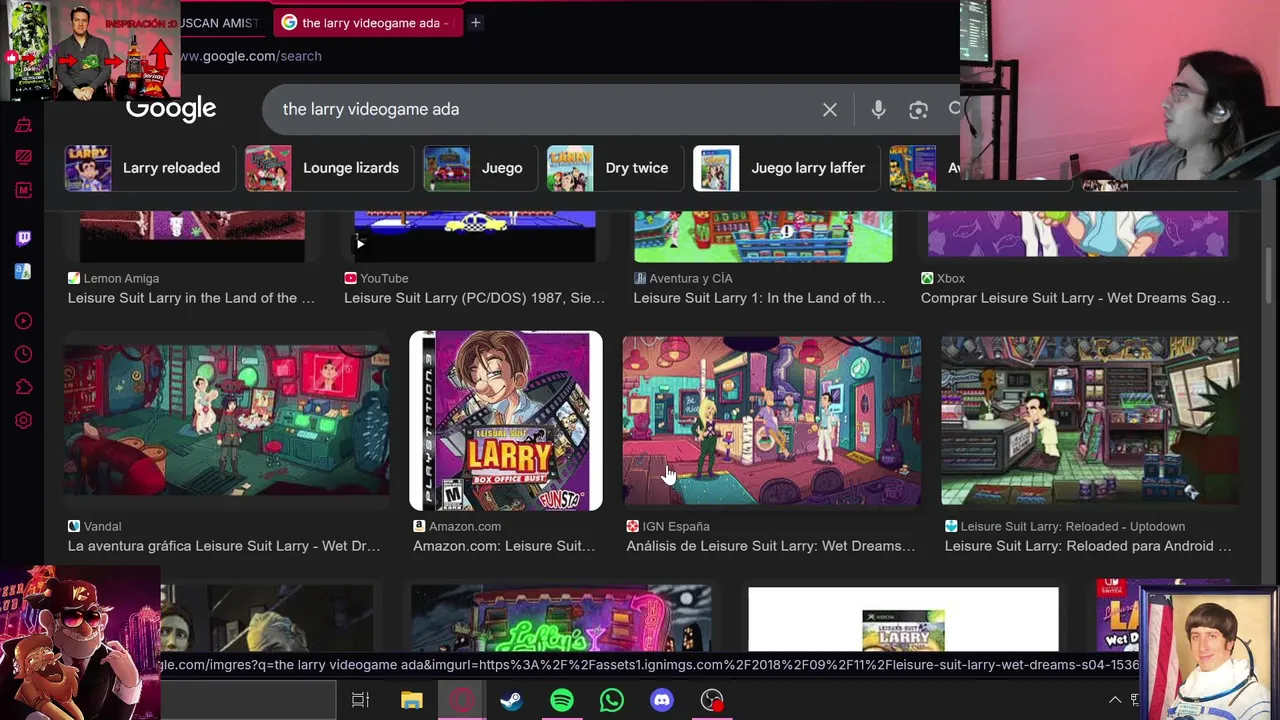Open History from the sidebar clock icon
Screen dimensions: 1280x720
23,354
